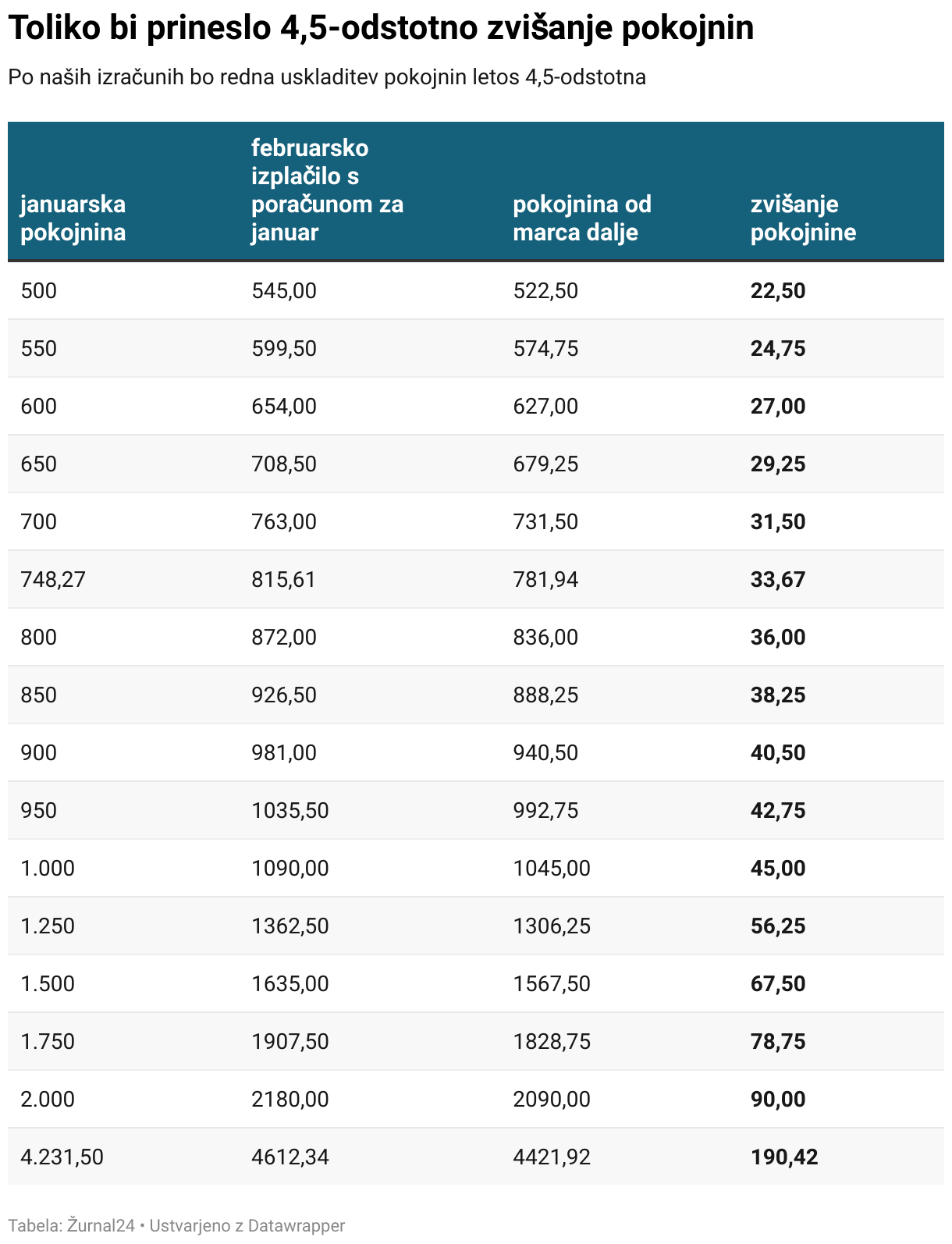Viewport: 952px width, 1244px height.
Task: Click the "januarska pokojnina" column header
Action: (73, 218)
